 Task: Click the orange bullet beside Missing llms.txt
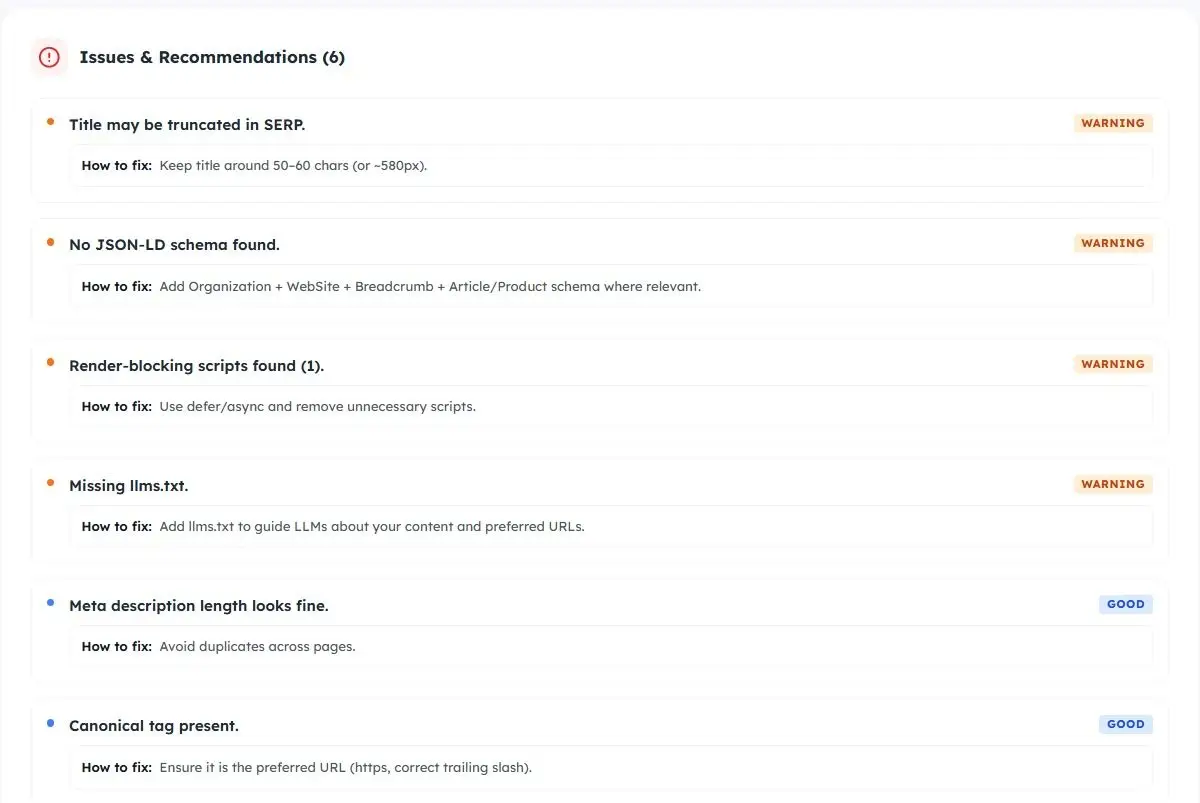tap(51, 482)
